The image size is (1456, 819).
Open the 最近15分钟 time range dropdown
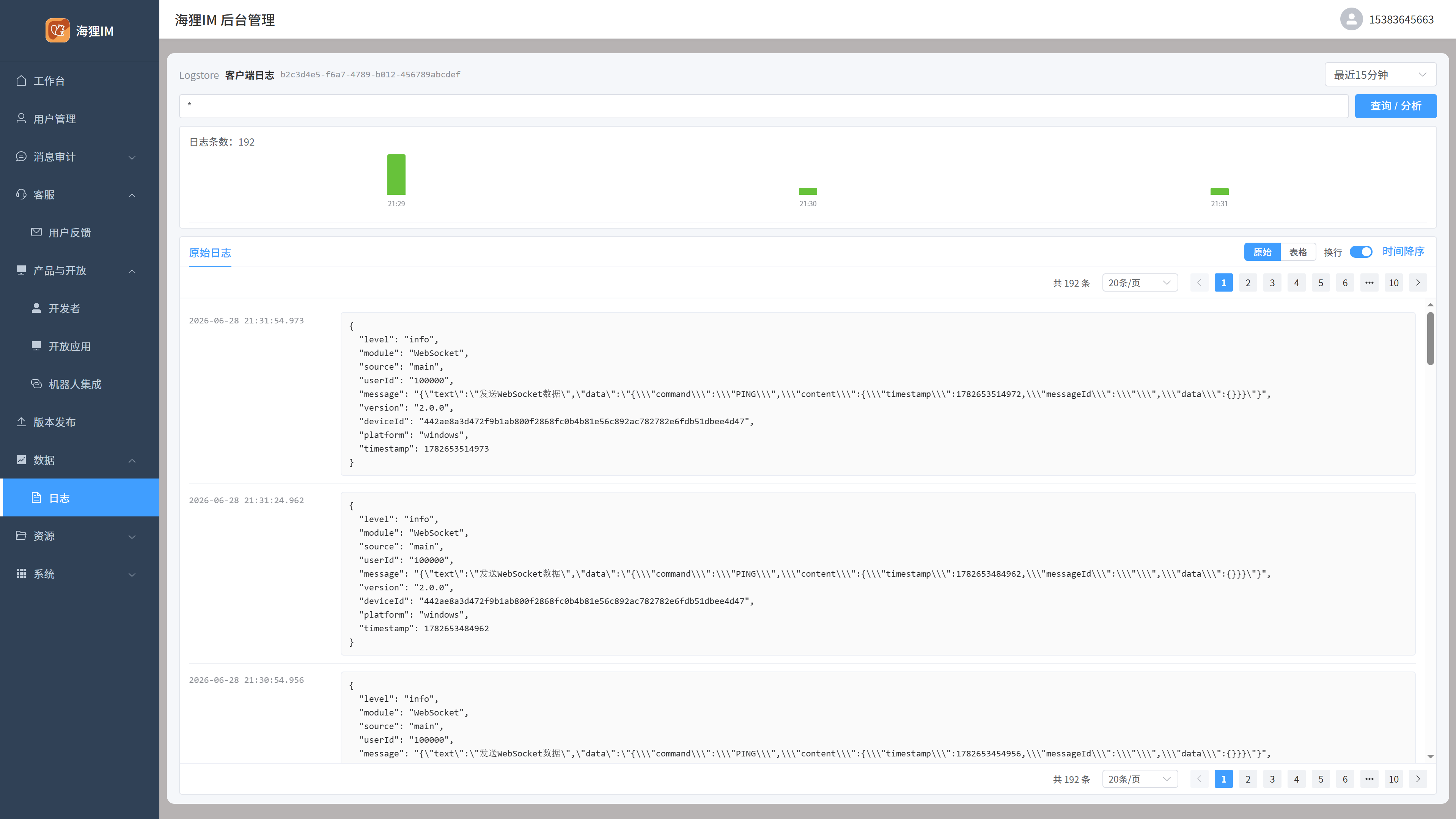coord(1380,75)
